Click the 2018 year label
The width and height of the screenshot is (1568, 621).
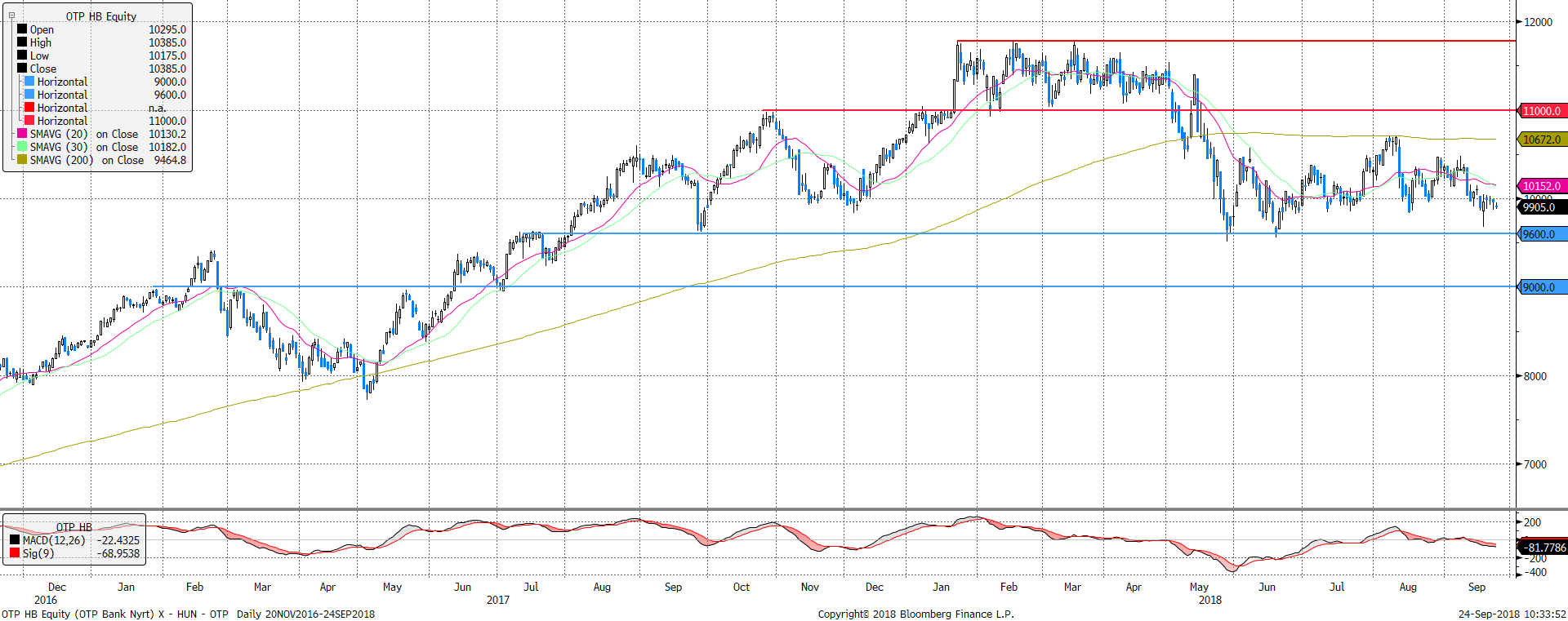point(1210,600)
